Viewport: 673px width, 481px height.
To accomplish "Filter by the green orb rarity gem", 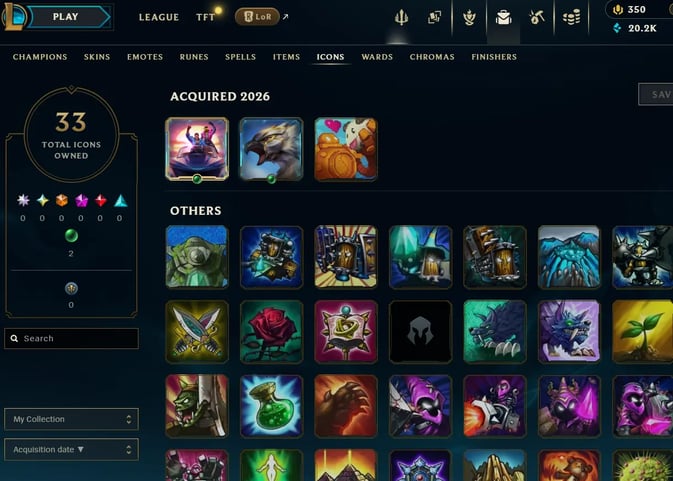I will point(71,236).
